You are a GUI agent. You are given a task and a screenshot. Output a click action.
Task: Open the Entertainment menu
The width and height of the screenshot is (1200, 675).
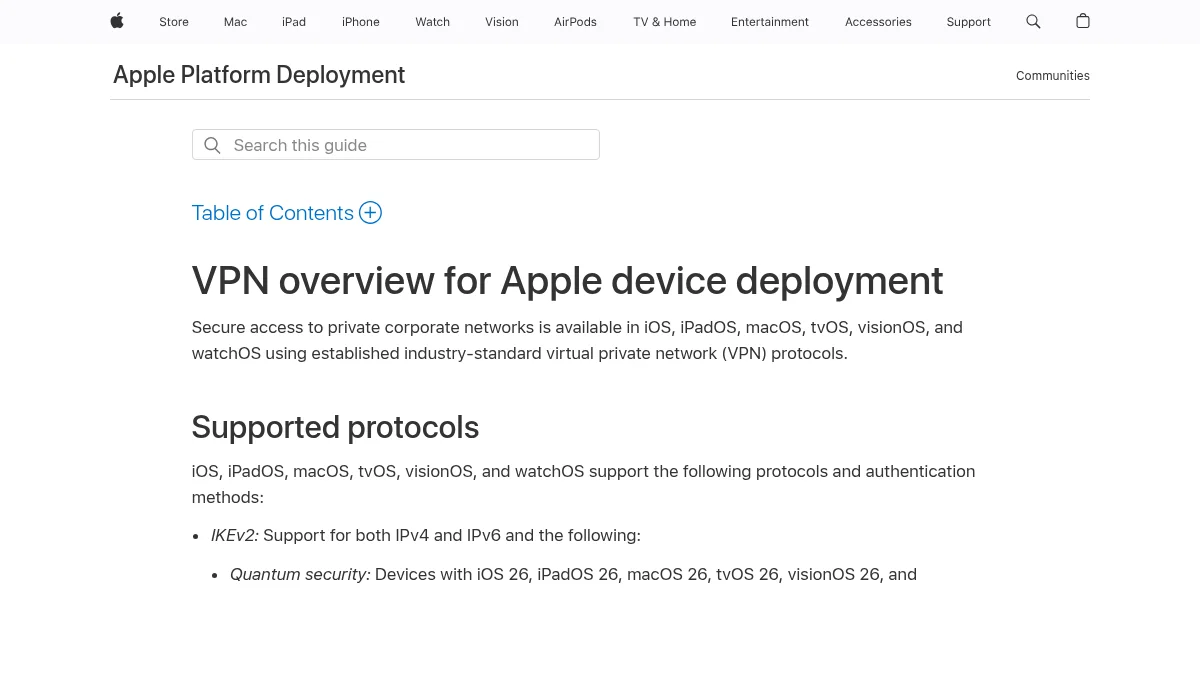click(770, 22)
